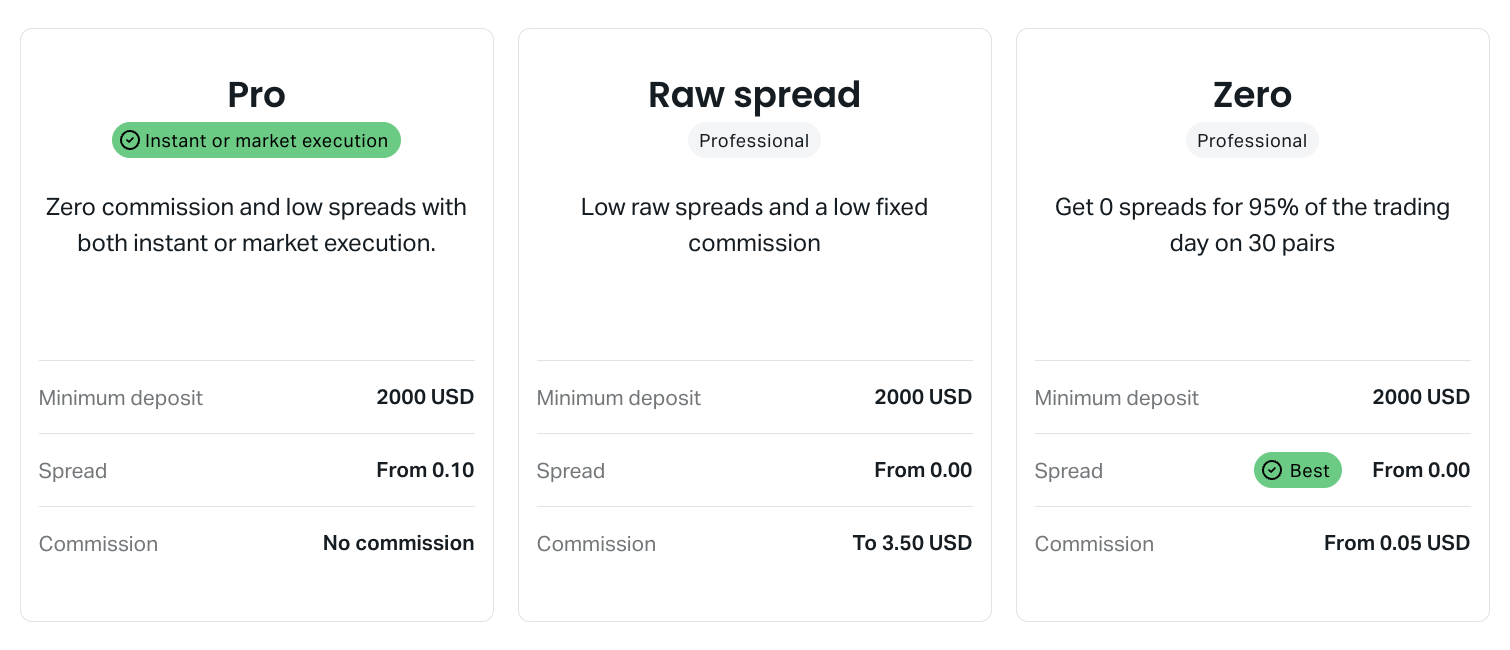The image size is (1510, 650).
Task: Click the Professional tag under Raw spread
Action: coord(754,140)
